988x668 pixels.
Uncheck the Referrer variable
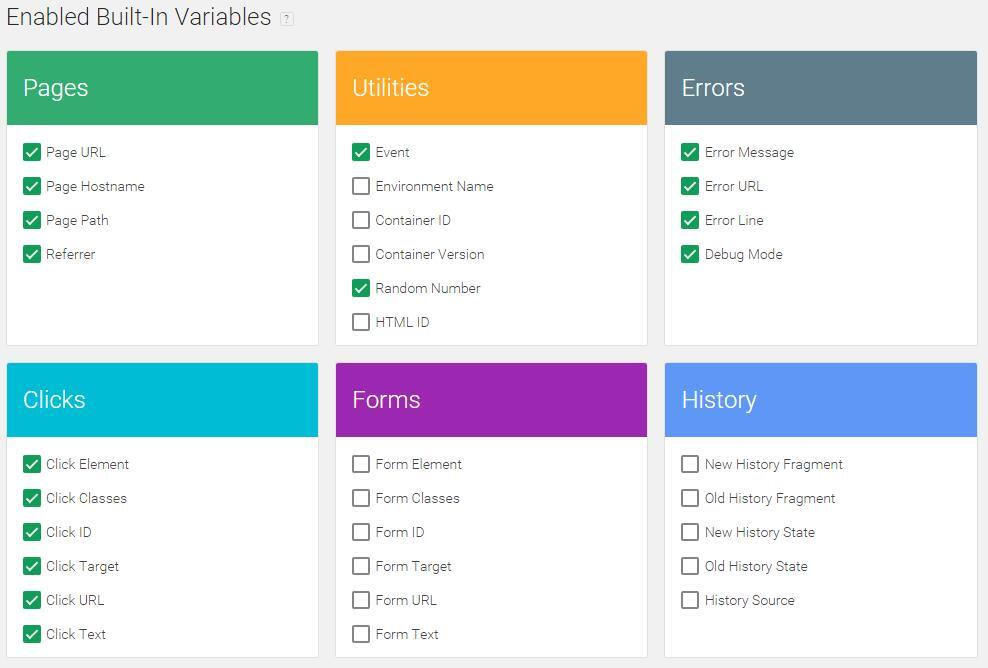point(32,254)
